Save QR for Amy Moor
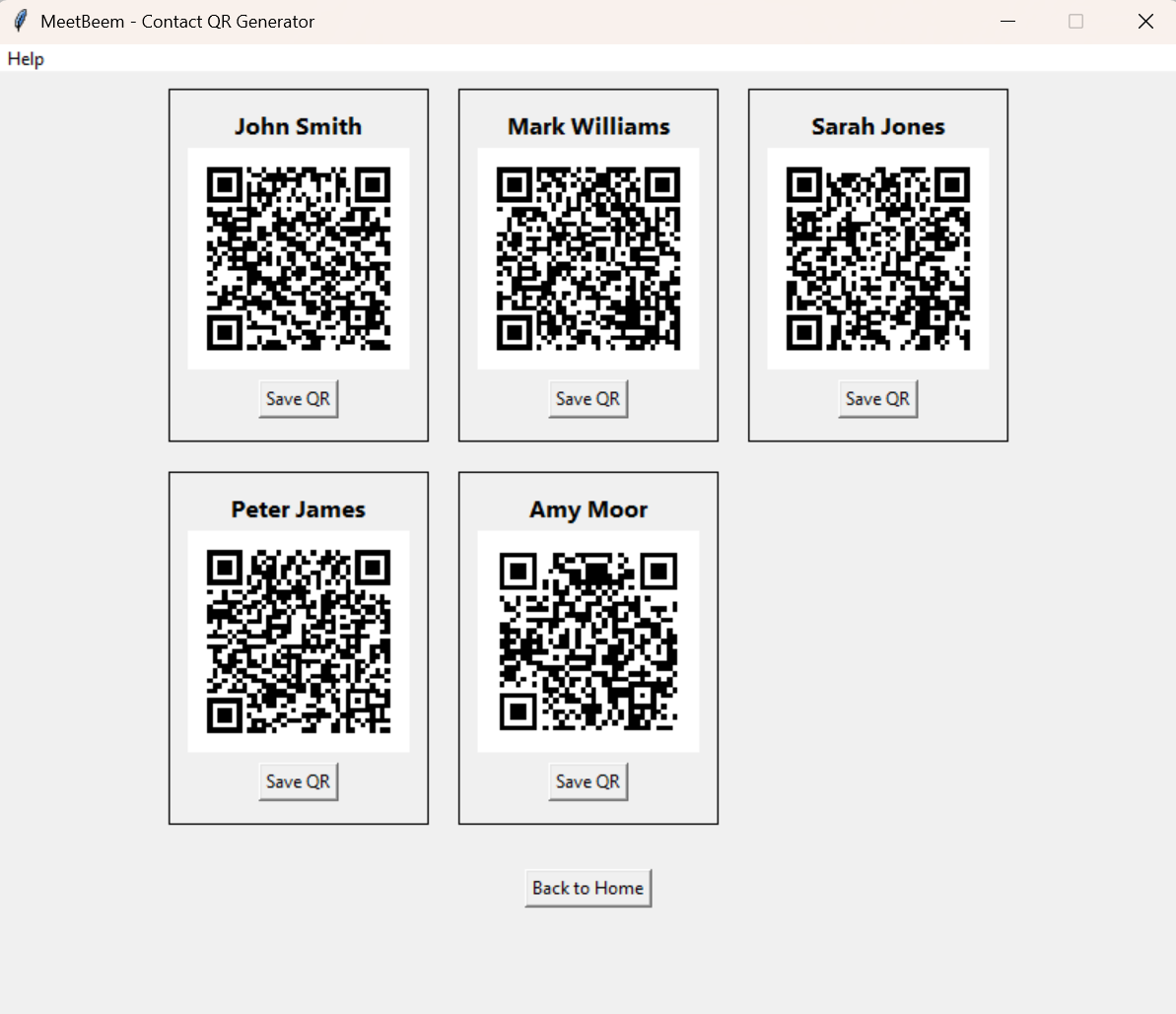Viewport: 1176px width, 1014px height. click(588, 781)
